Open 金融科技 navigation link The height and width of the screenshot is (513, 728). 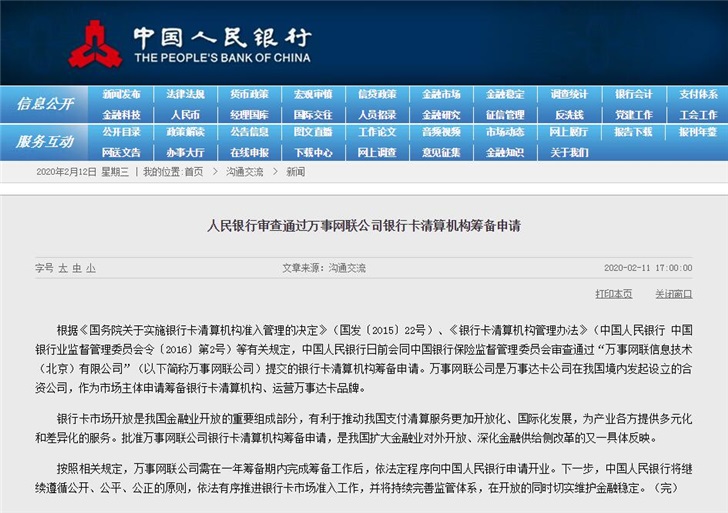pos(121,115)
